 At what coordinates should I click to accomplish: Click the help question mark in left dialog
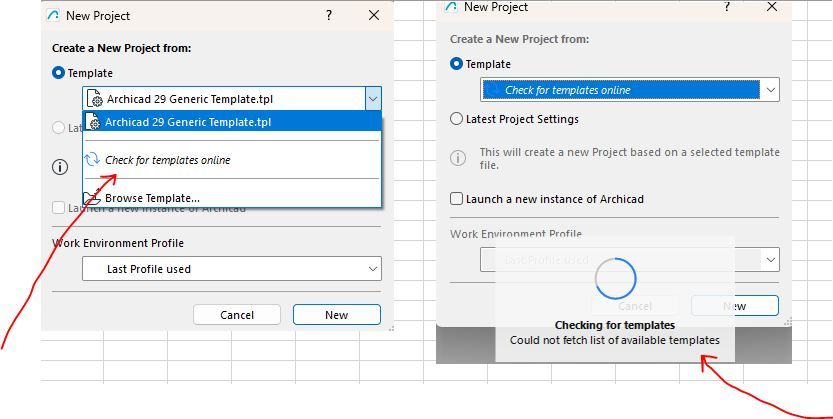click(x=329, y=15)
